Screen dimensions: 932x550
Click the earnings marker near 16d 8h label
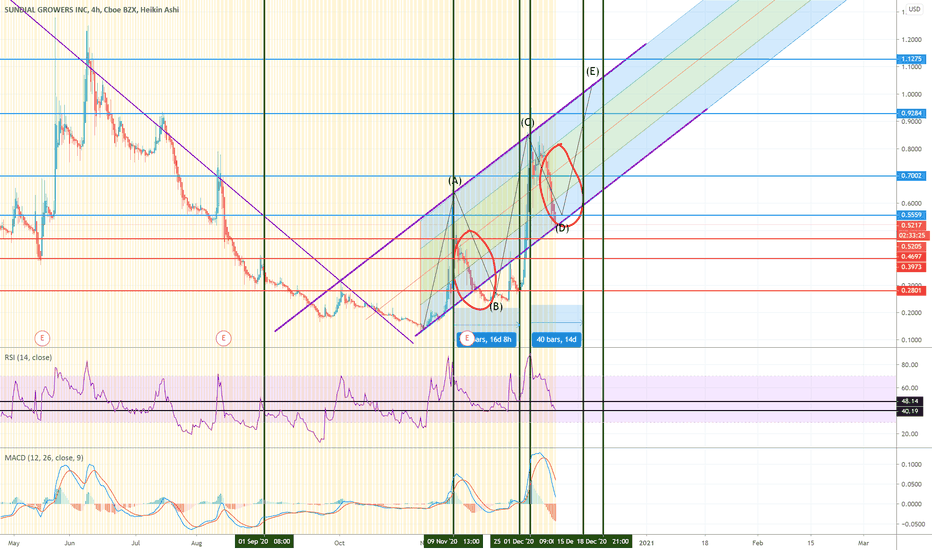[x=467, y=338]
